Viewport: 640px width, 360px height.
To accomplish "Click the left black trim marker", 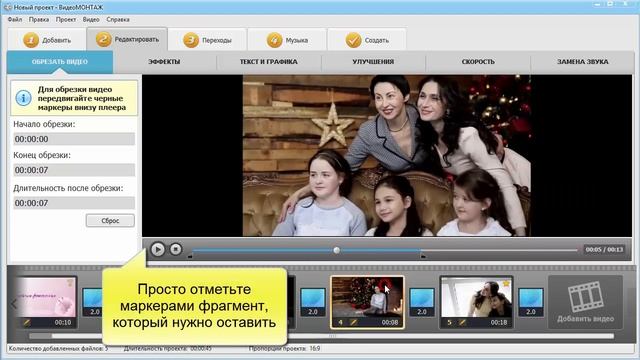I will pyautogui.click(x=190, y=256).
